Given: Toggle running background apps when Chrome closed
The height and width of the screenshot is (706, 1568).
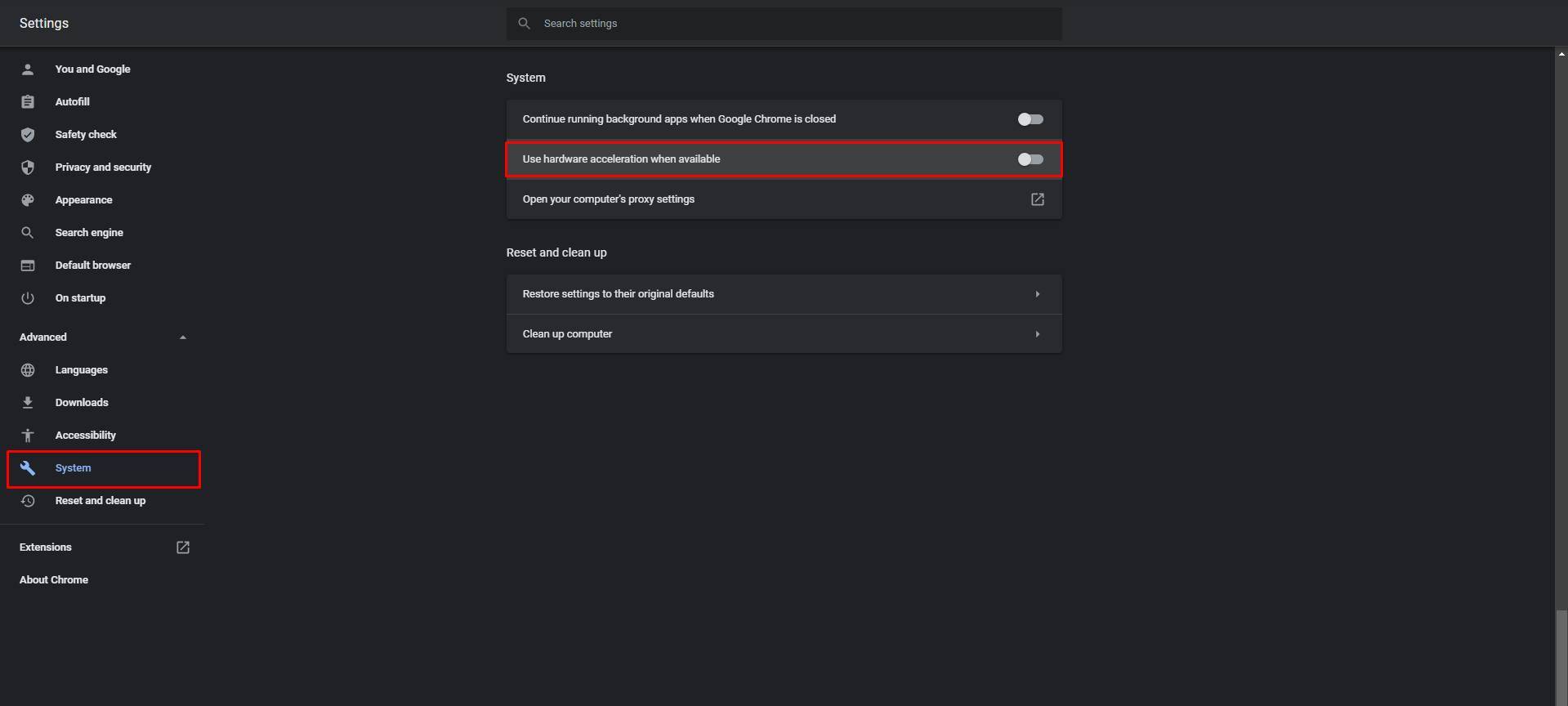Looking at the screenshot, I should pos(1030,118).
